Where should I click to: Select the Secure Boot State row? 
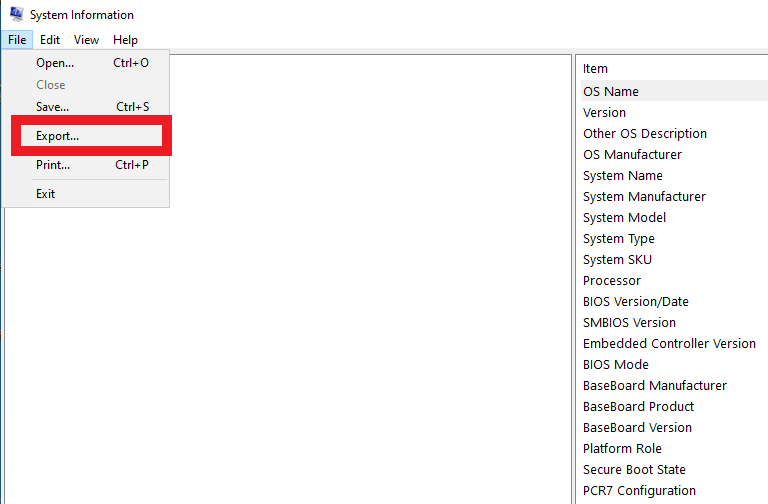(674, 470)
